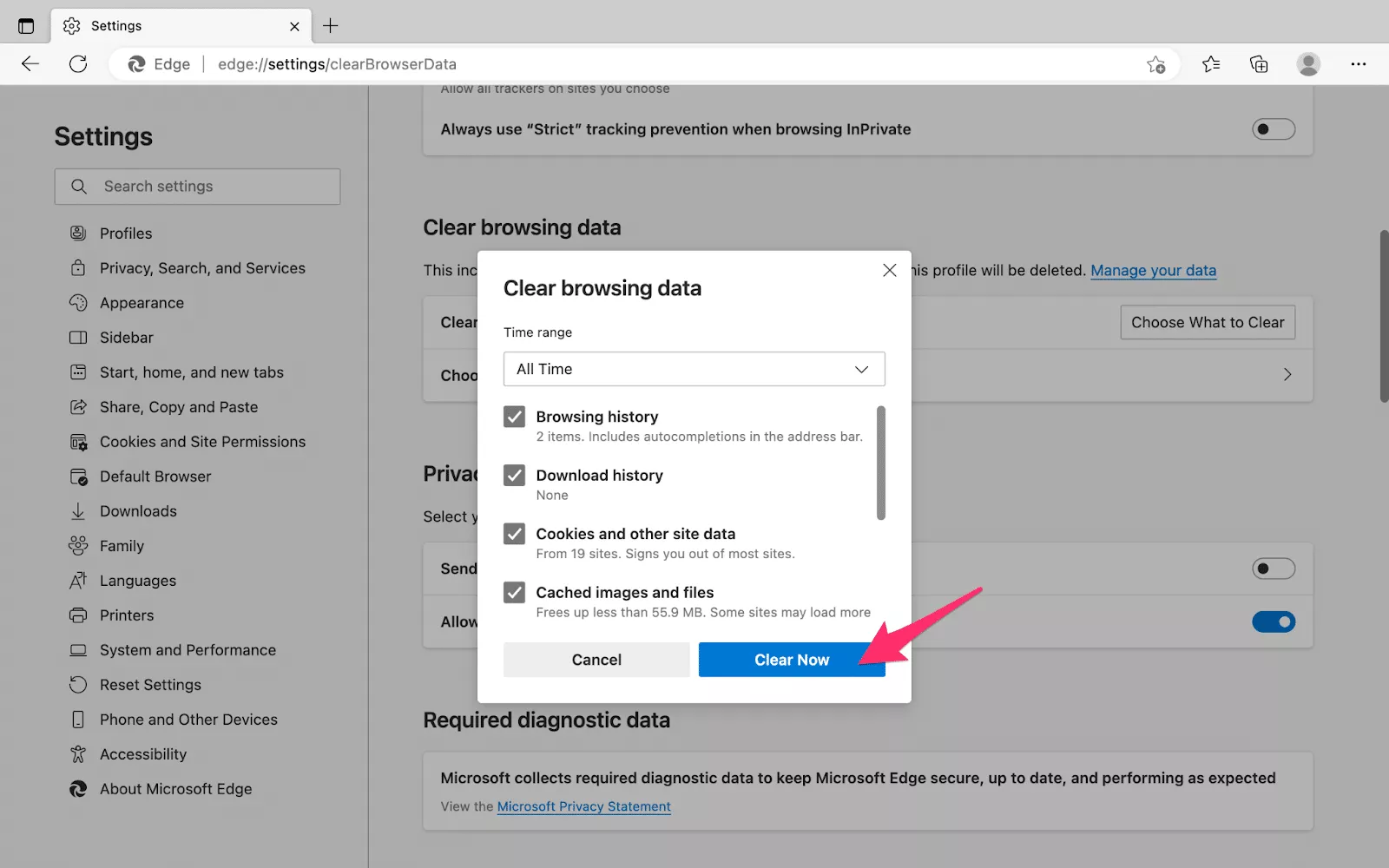Click the Appearance palette icon
1389x868 pixels.
click(78, 302)
